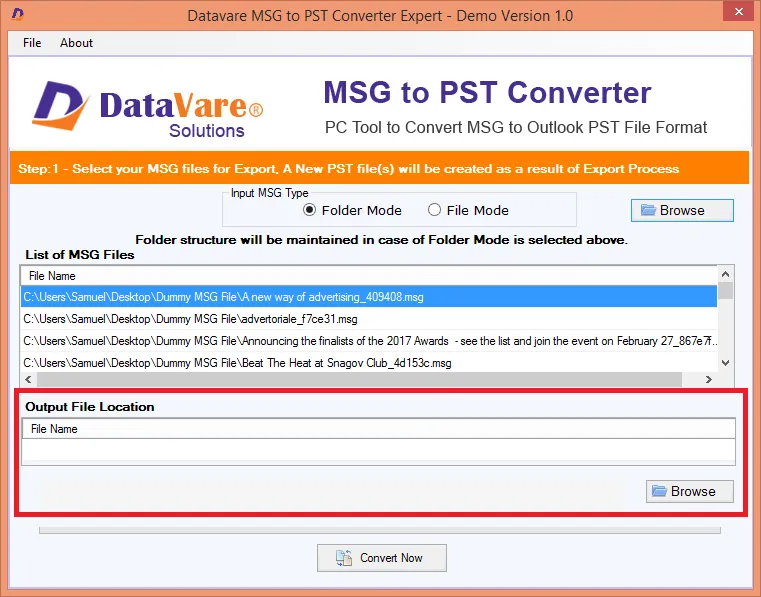The height and width of the screenshot is (597, 761).
Task: Click the horizontal scrollbar thumb of MSG list
Action: pyautogui.click(x=359, y=380)
